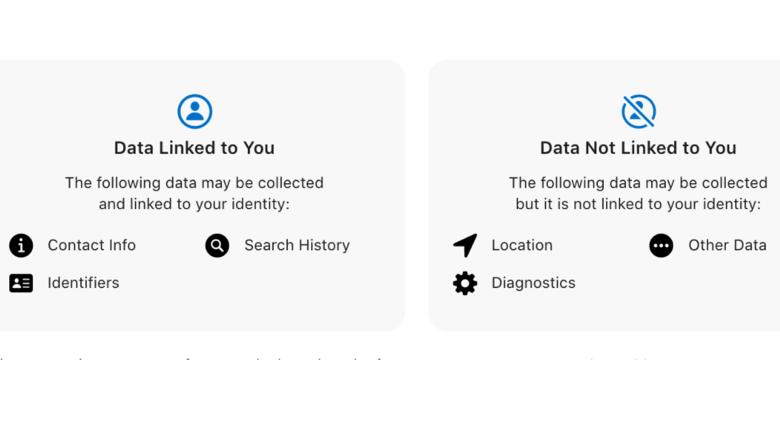This screenshot has height=439, width=780.
Task: Select the Diagnostics gear icon
Action: pos(465,283)
